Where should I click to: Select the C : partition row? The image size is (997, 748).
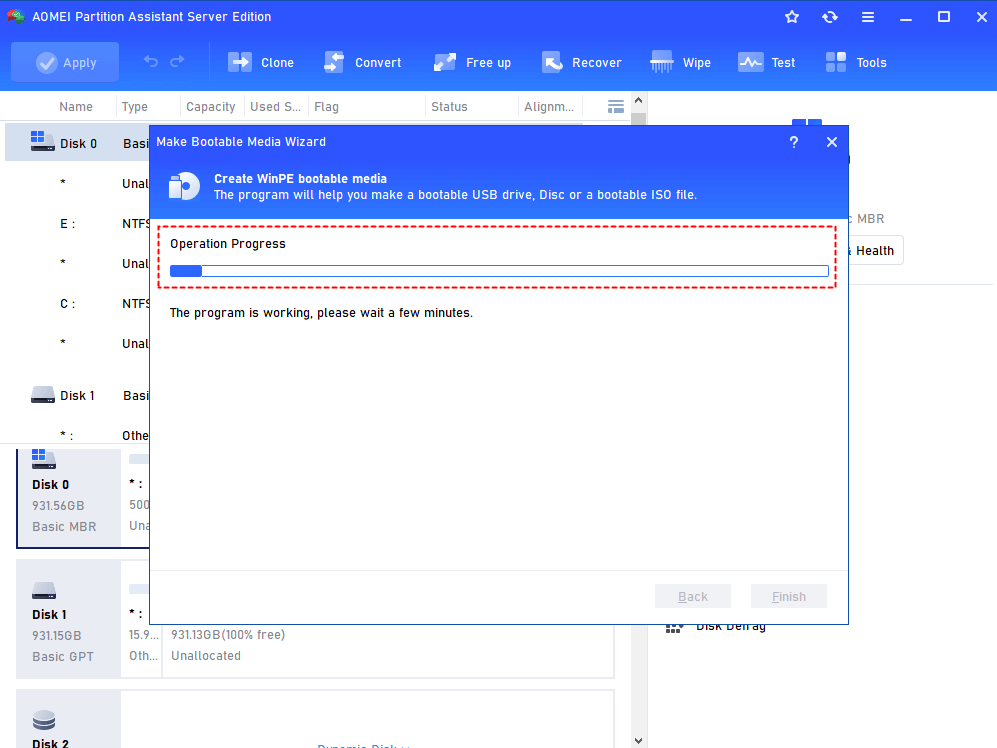pos(78,304)
